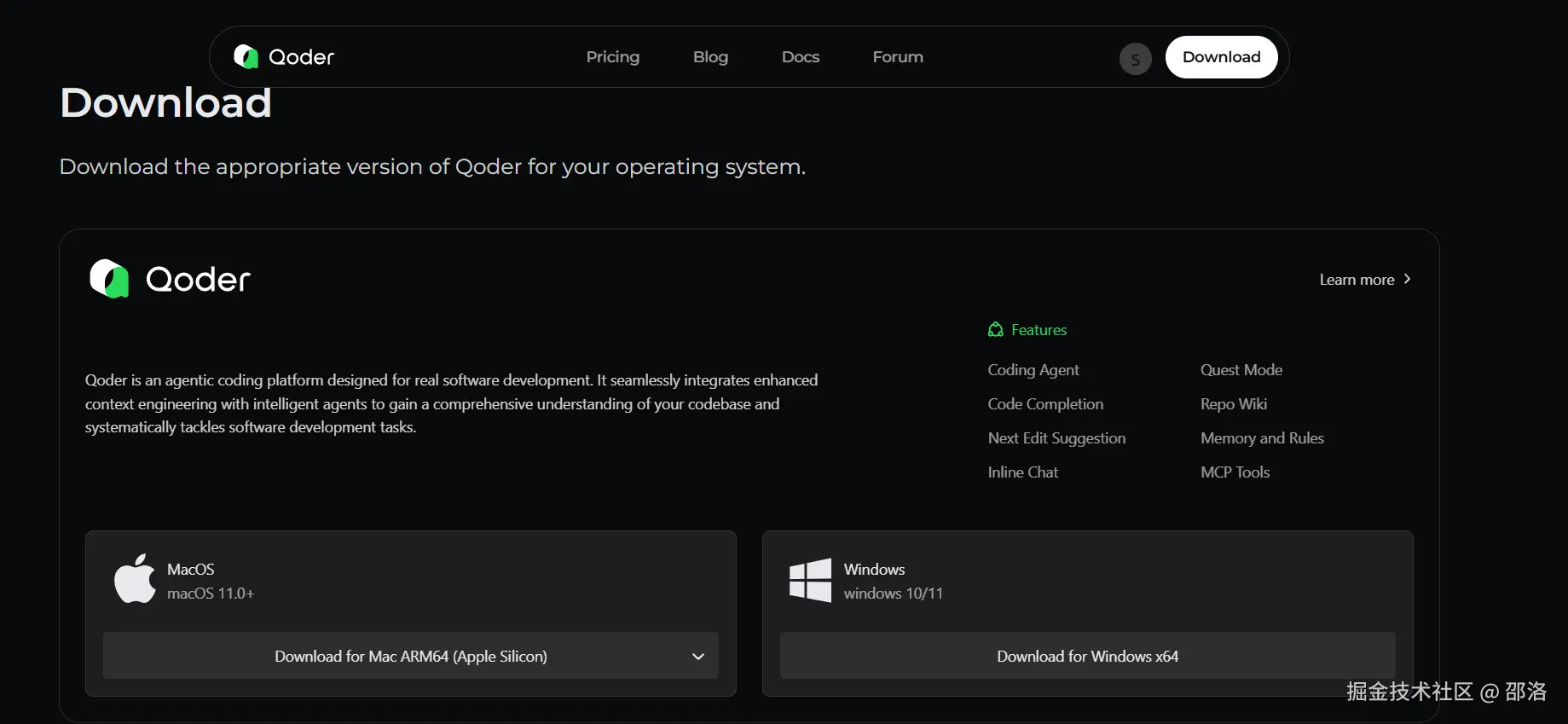The image size is (1568, 724).
Task: Select the Repo Wiki feature link
Action: point(1234,404)
